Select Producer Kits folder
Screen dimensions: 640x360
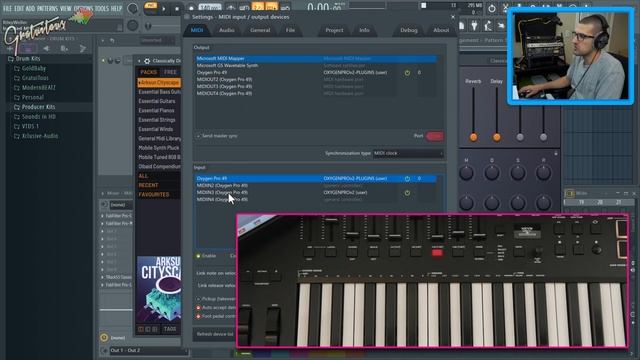pos(38,107)
